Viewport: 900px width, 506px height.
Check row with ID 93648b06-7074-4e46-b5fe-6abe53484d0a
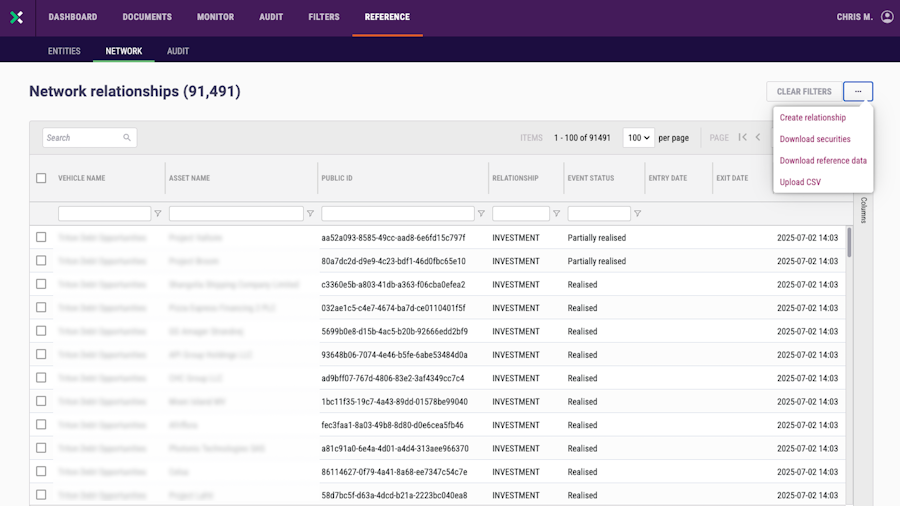tap(41, 355)
